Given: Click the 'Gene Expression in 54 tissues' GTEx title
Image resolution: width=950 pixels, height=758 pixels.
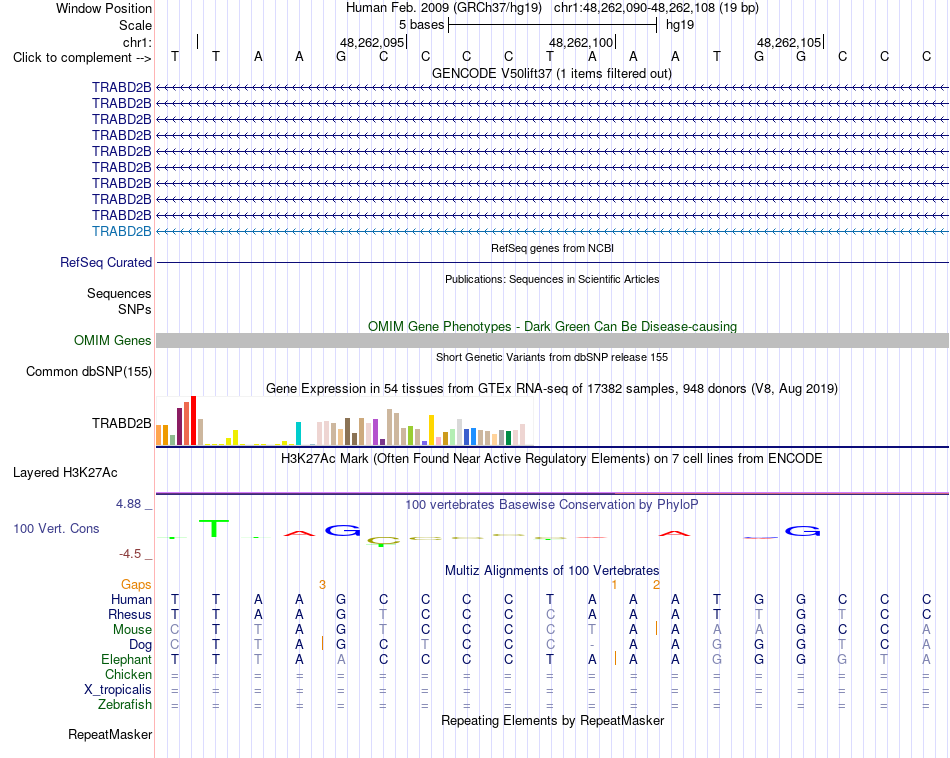Looking at the screenshot, I should click(552, 388).
